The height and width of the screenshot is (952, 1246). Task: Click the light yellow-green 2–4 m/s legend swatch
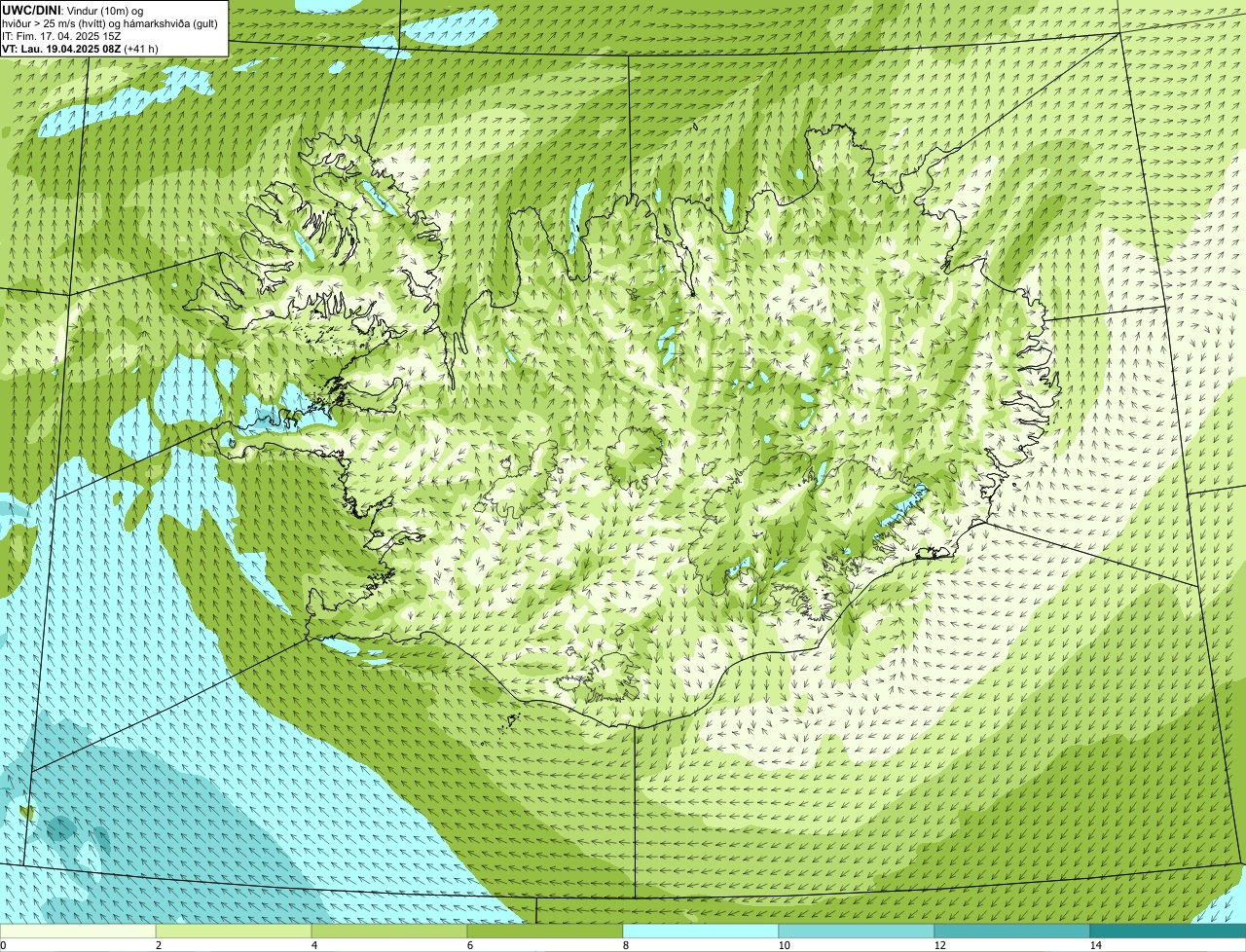click(x=234, y=931)
